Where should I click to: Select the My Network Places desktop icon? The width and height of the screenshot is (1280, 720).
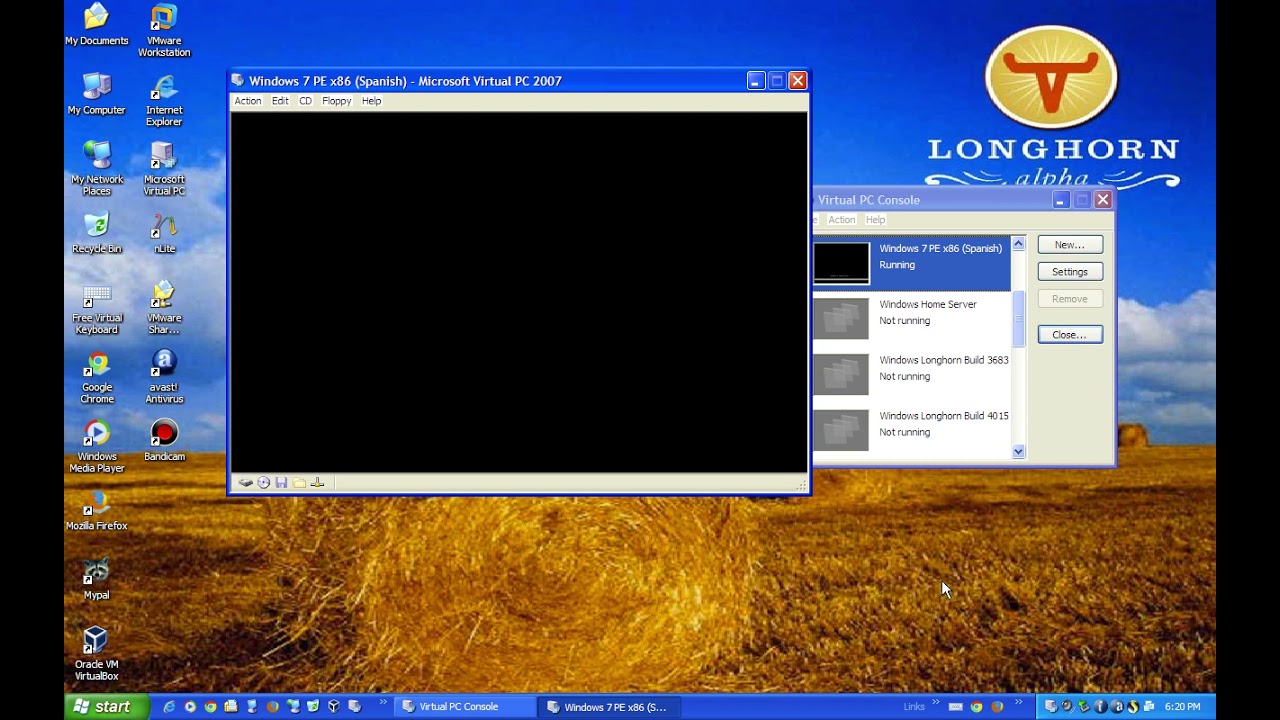[x=96, y=169]
